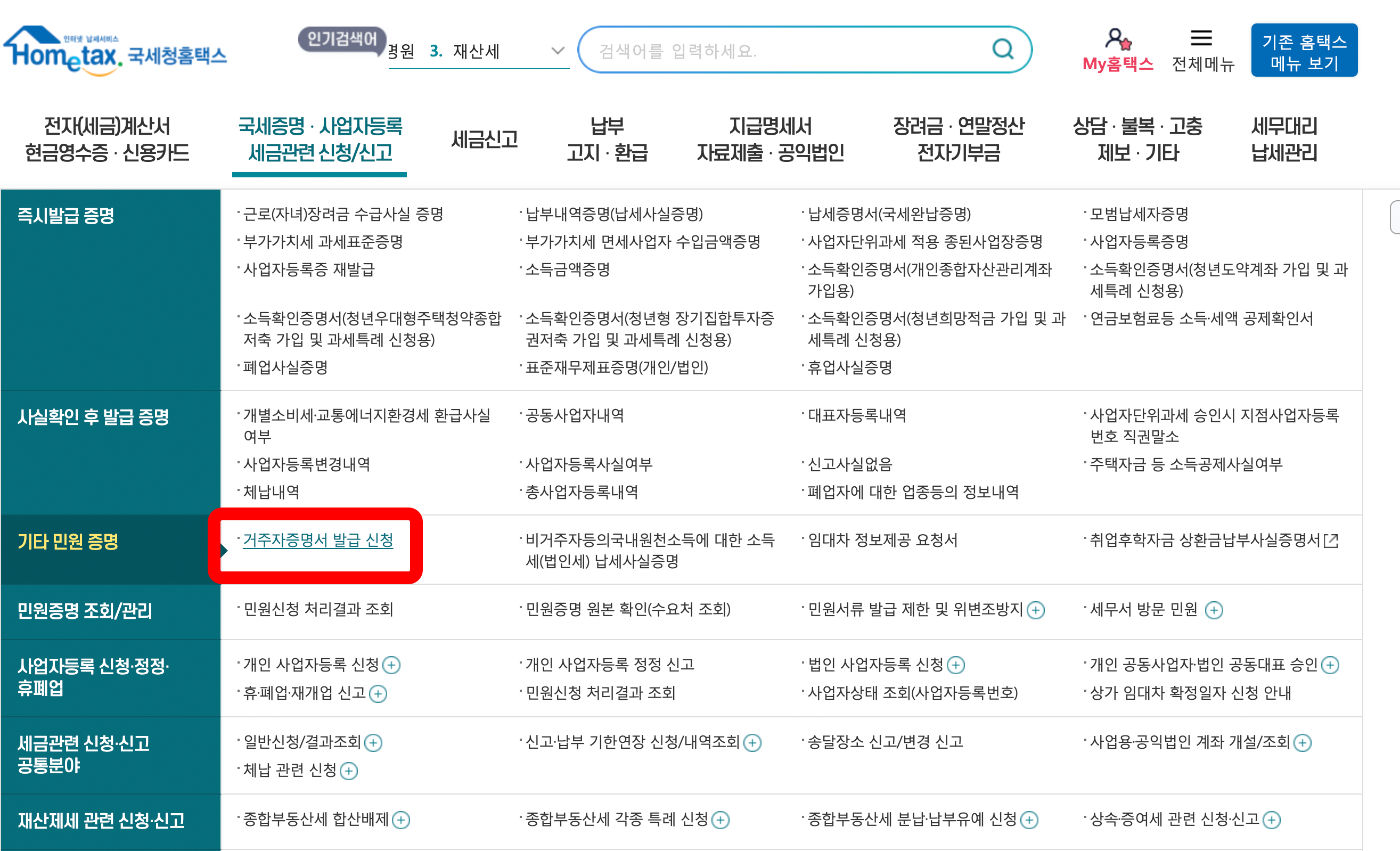Viewport: 1400px width, 851px height.
Task: Expand plus icon beside 종합부동산세 분납·납부유예 신청
Action: click(1029, 820)
